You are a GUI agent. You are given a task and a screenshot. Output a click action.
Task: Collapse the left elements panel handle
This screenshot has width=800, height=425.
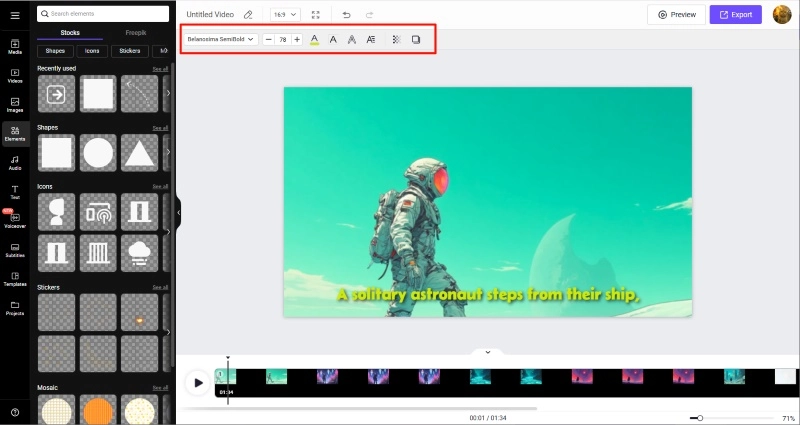[x=179, y=212]
